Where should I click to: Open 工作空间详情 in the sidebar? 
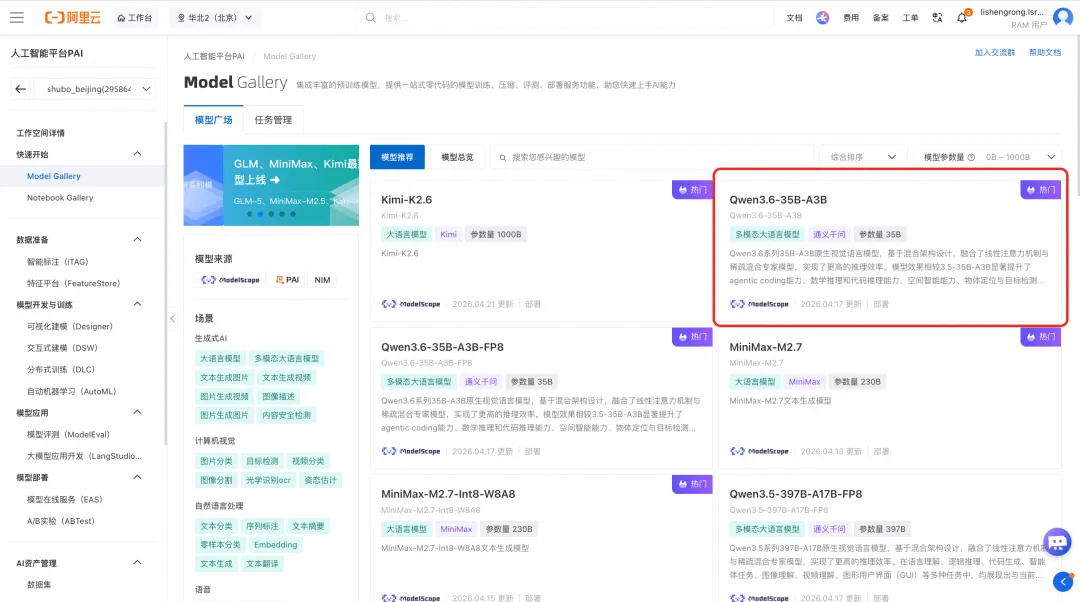point(41,133)
